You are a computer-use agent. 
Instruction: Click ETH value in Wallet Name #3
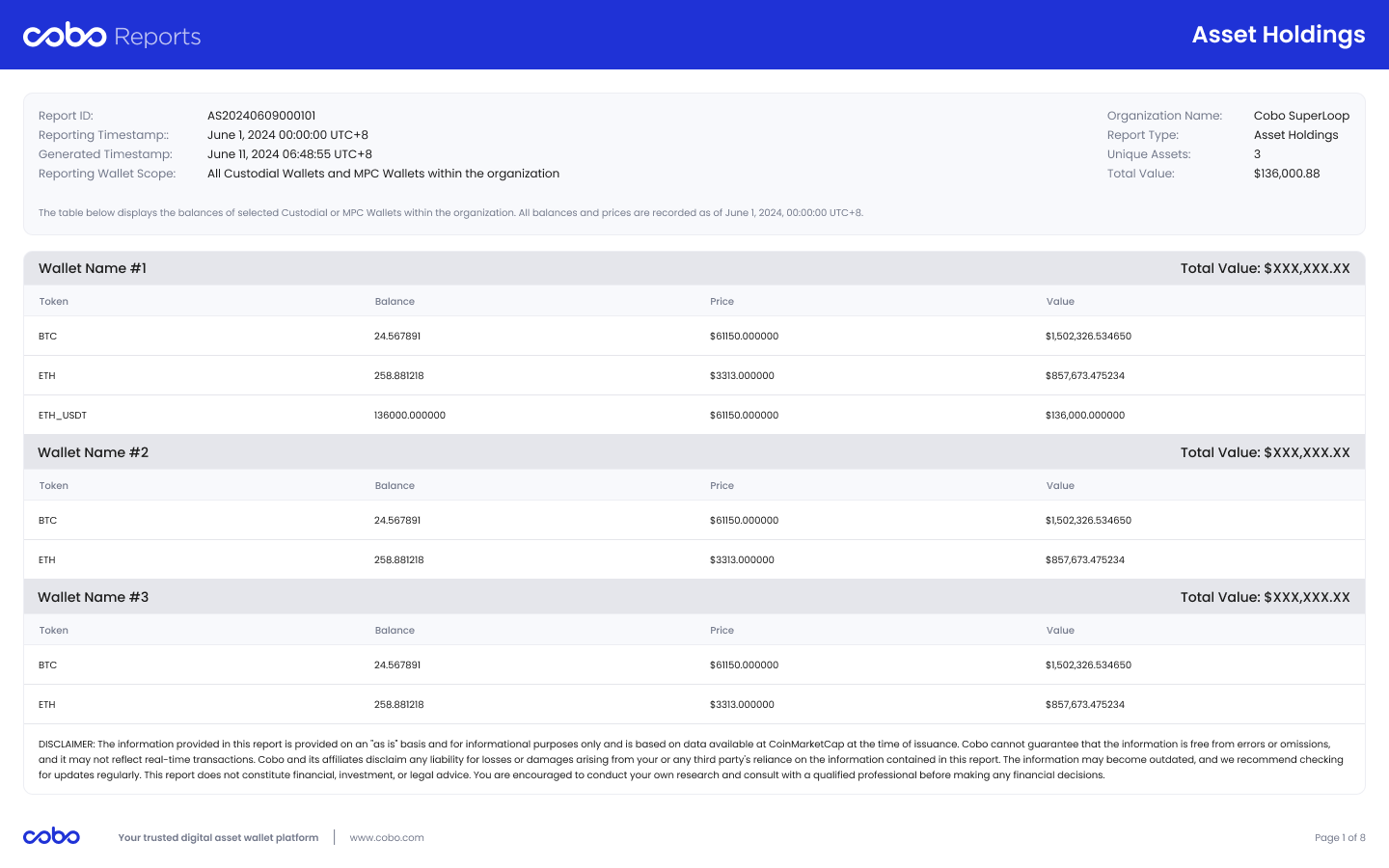(1085, 704)
